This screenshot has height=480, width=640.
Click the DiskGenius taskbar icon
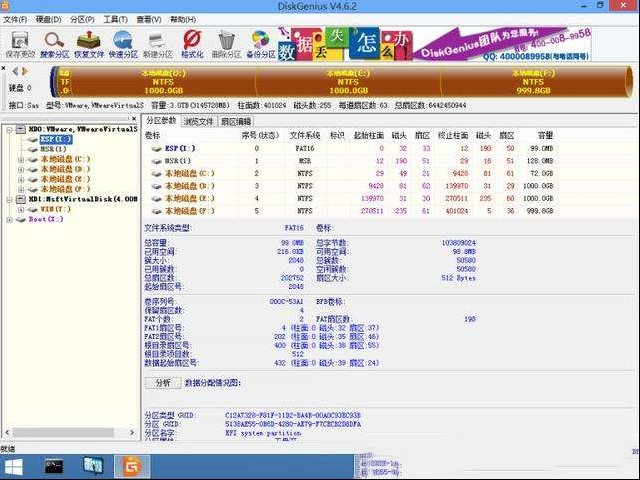pyautogui.click(x=132, y=467)
